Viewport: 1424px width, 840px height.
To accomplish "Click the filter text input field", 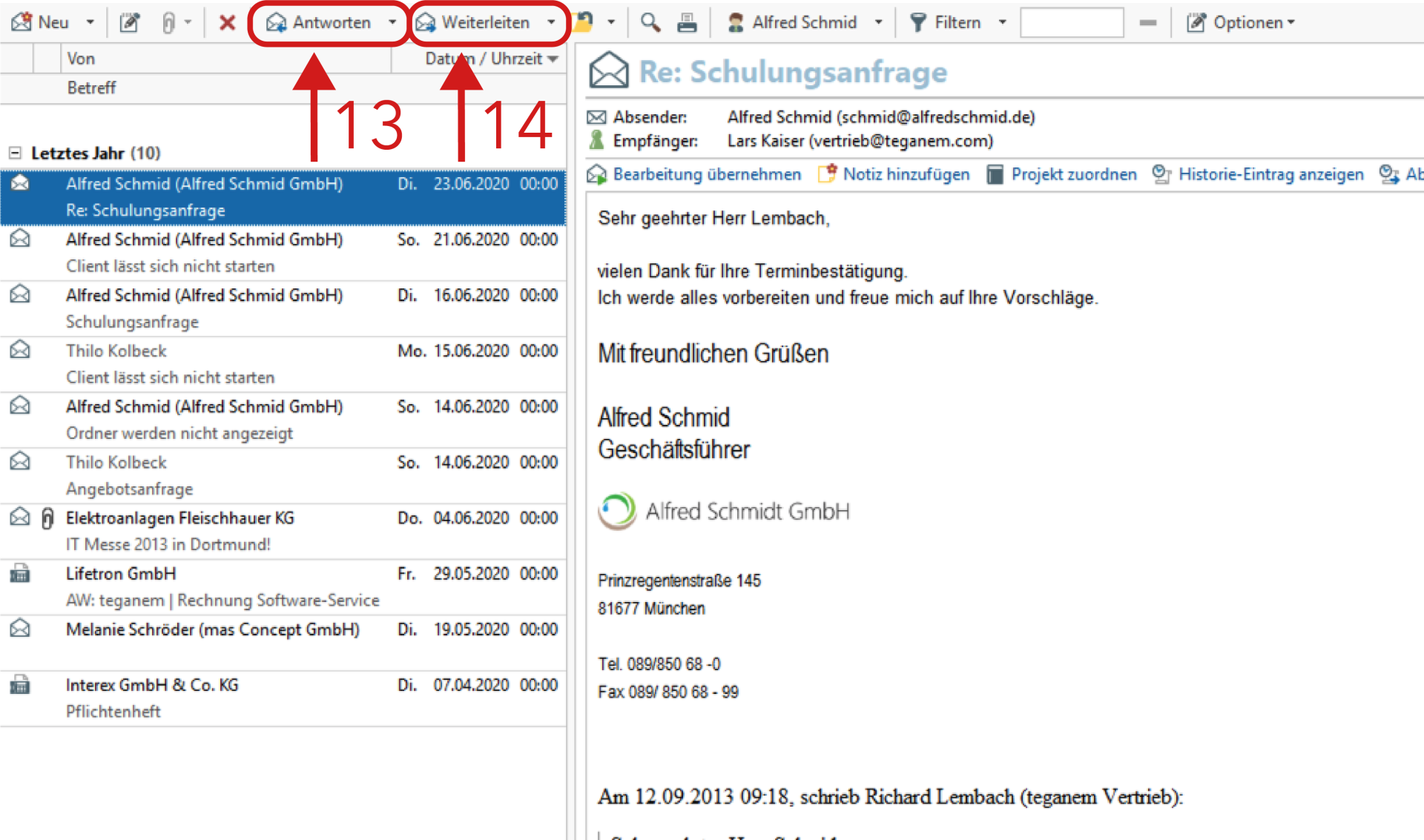I will 1071,23.
